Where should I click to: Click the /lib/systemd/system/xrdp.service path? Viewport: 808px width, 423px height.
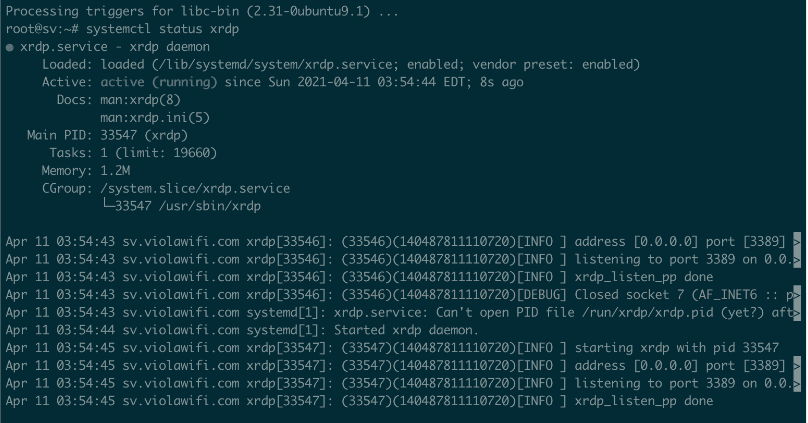pyautogui.click(x=275, y=65)
